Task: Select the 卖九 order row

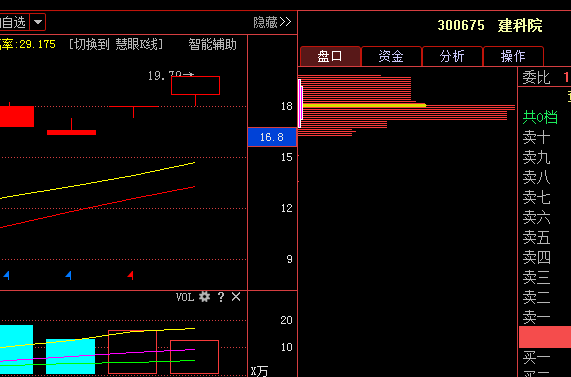Action: [545, 158]
